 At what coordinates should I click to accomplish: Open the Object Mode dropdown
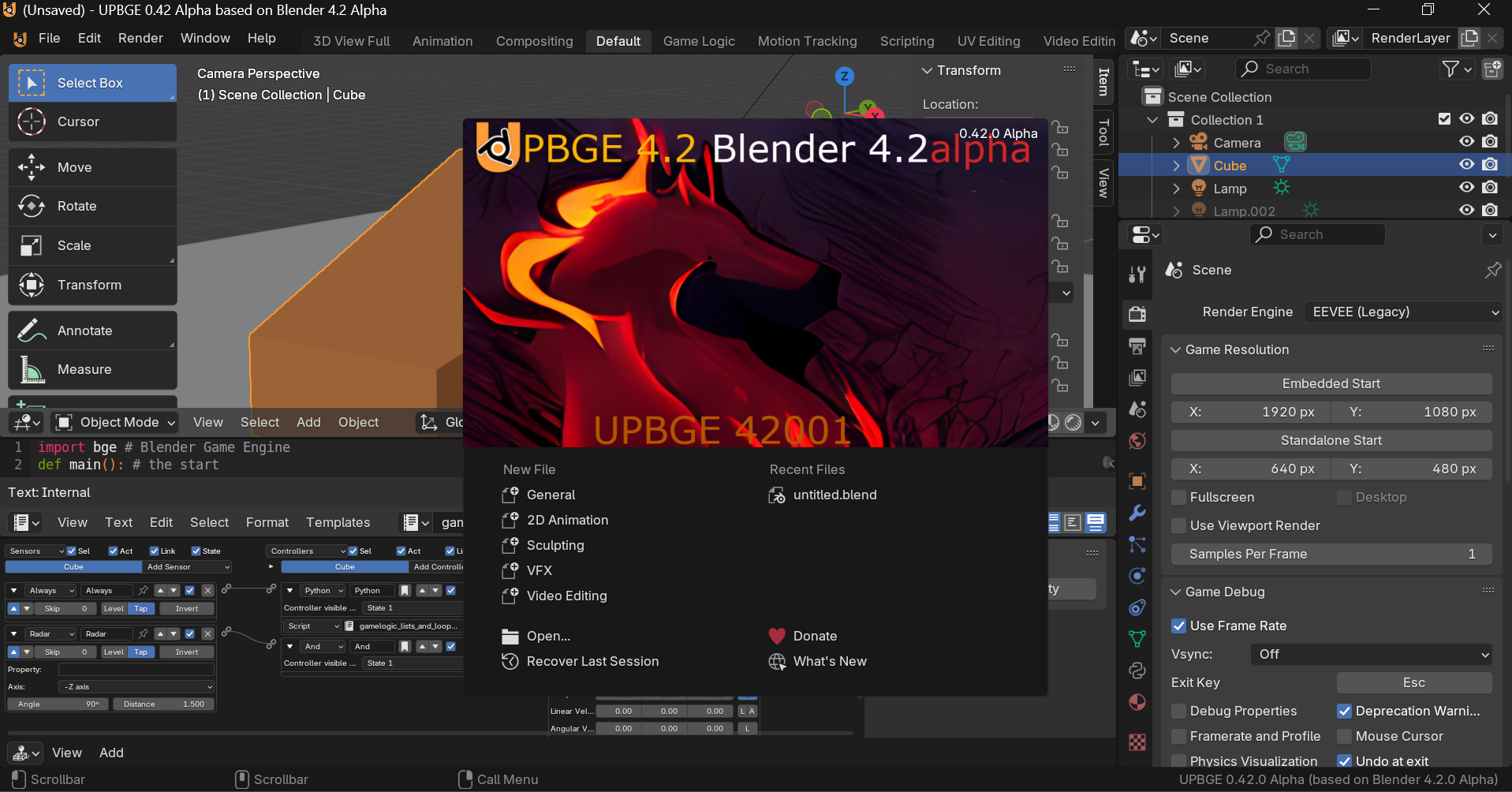click(x=115, y=422)
